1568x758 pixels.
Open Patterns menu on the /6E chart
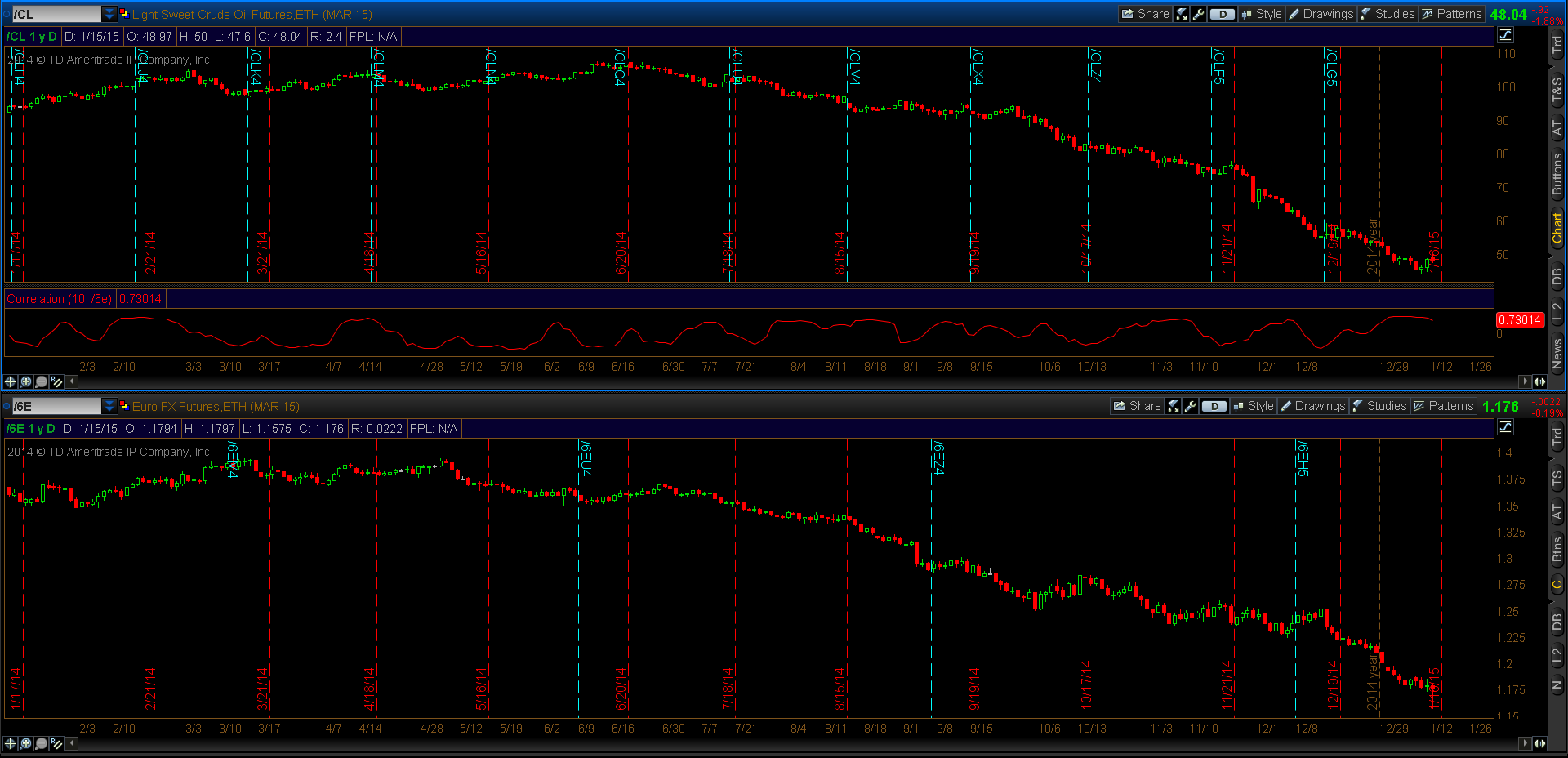click(1443, 406)
